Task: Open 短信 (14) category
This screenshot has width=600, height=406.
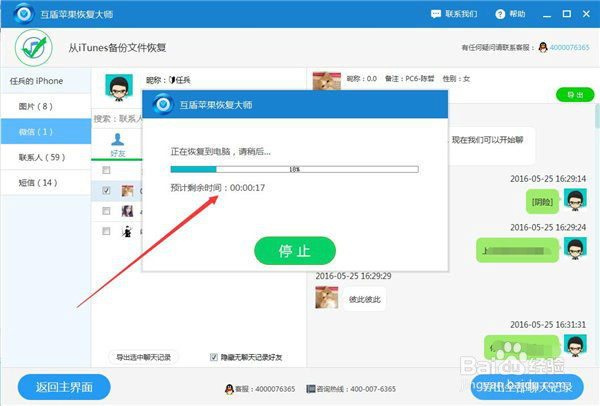Action: 46,183
